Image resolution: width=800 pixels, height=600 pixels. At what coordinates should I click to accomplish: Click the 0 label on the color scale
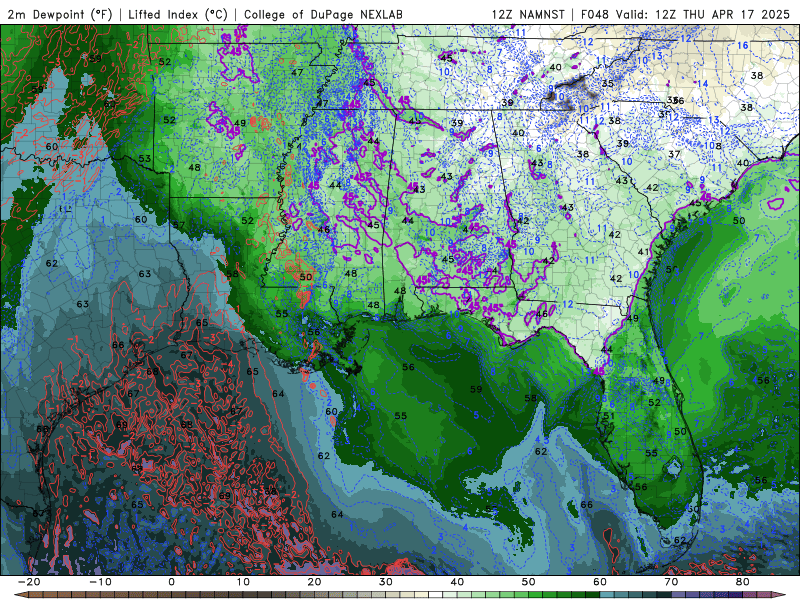coord(171,582)
